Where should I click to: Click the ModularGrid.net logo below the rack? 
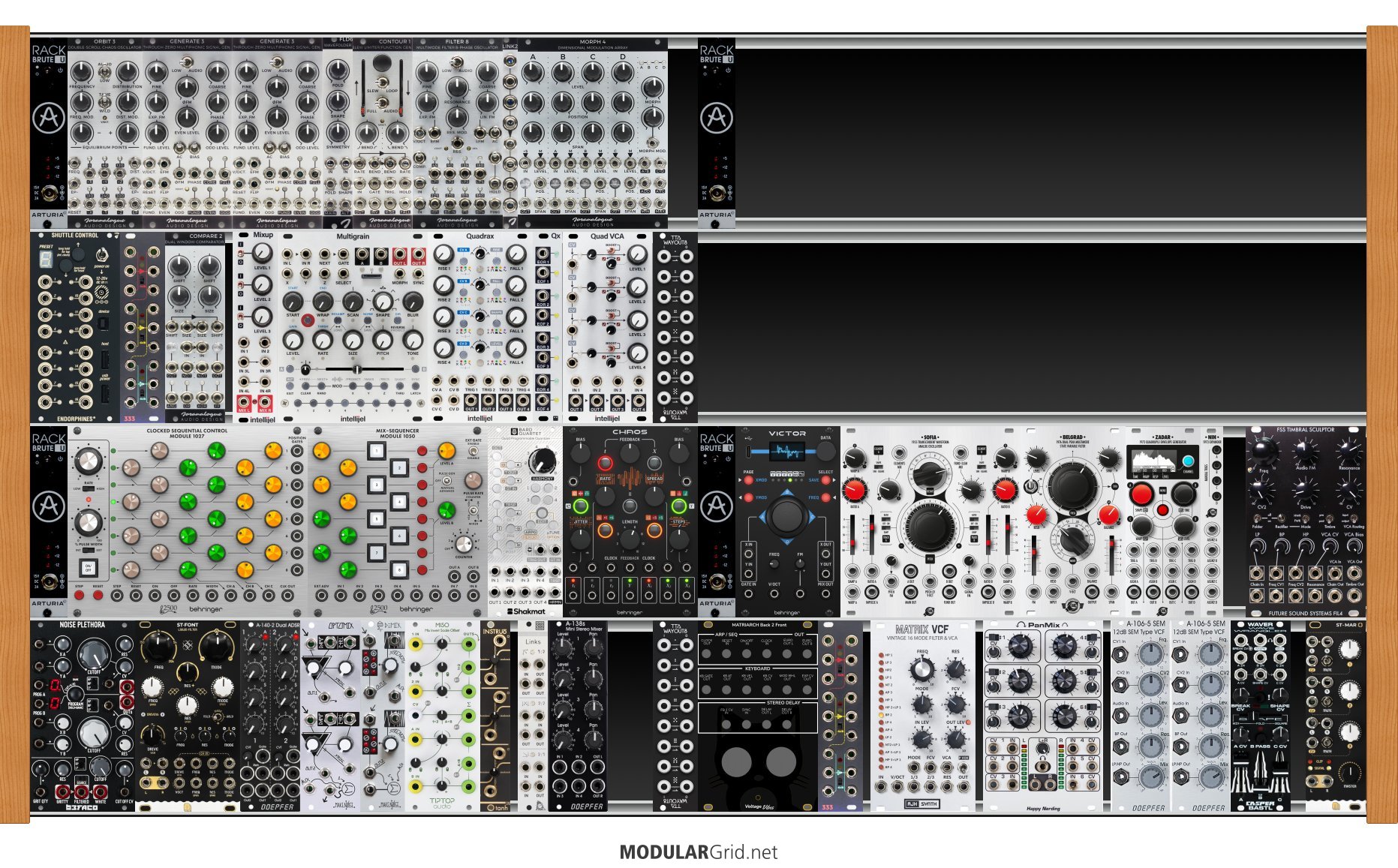(699, 852)
